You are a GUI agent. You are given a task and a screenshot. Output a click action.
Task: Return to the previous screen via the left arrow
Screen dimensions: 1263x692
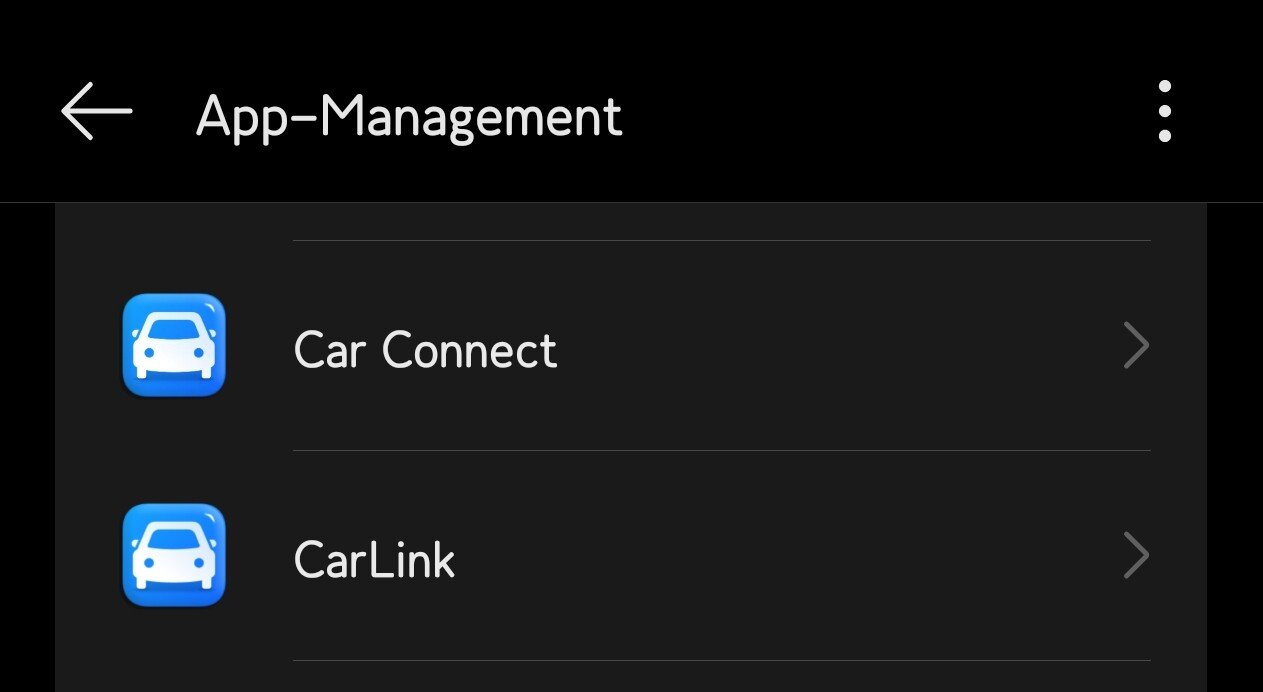96,111
